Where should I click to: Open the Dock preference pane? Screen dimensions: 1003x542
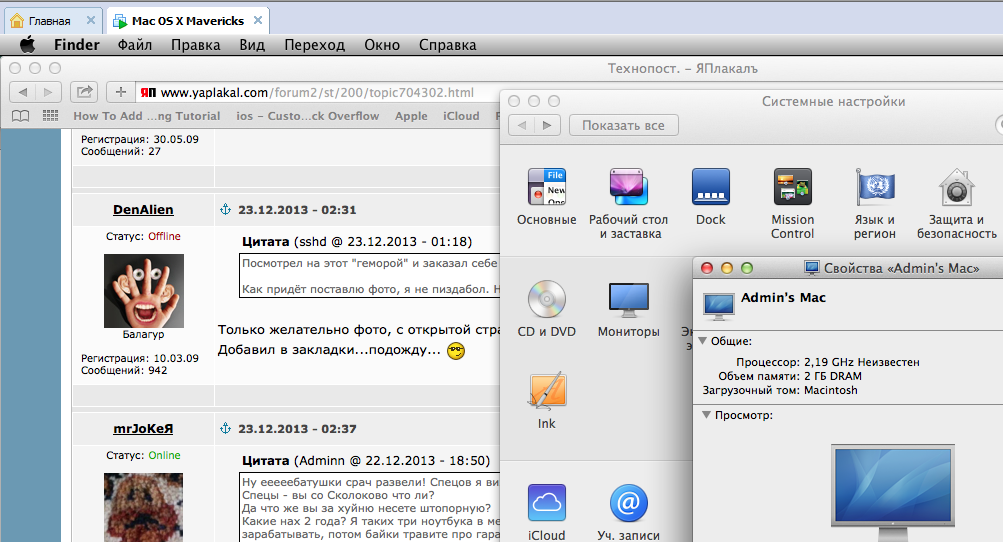711,197
